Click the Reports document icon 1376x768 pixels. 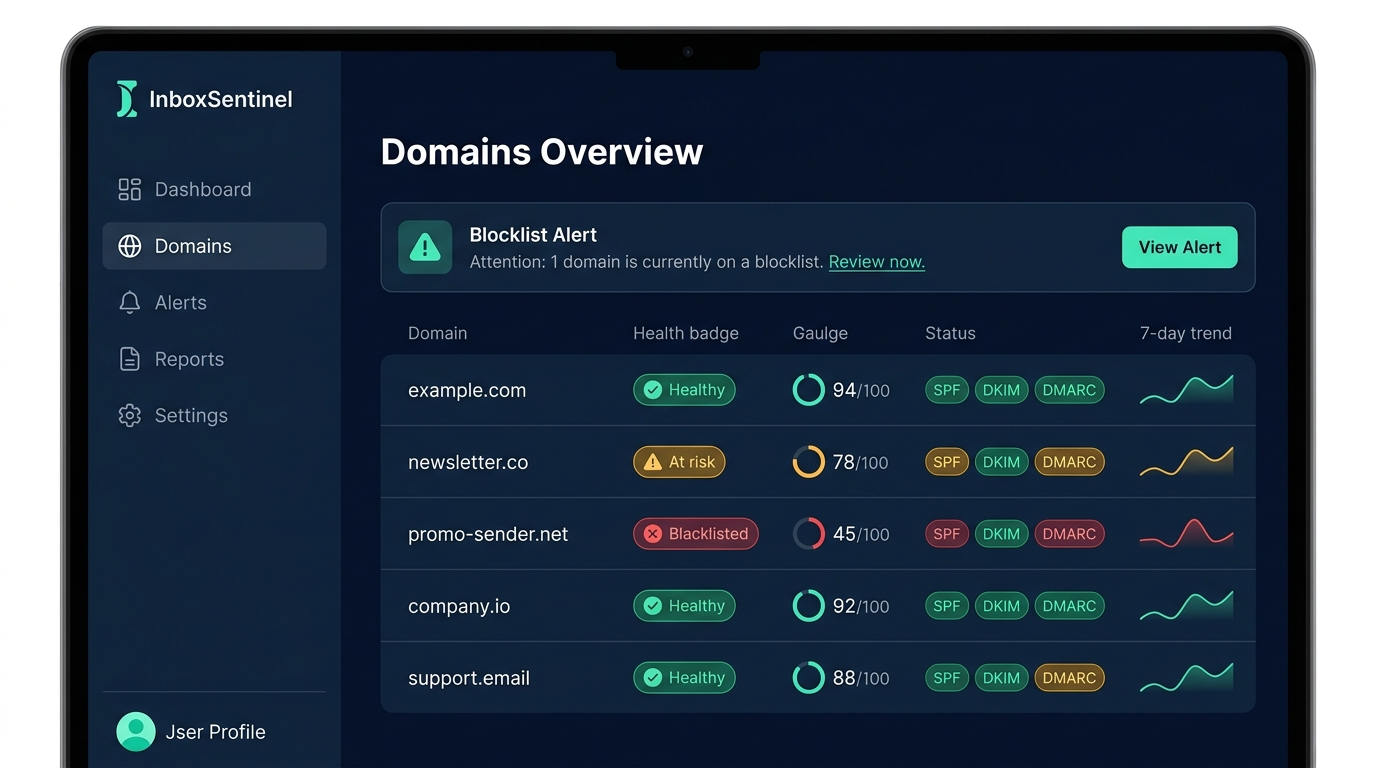click(130, 359)
